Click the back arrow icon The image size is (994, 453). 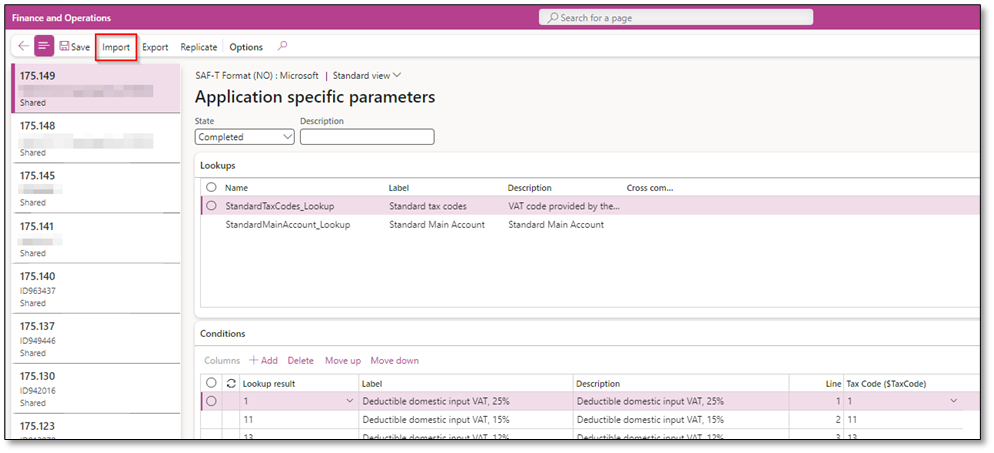[23, 46]
